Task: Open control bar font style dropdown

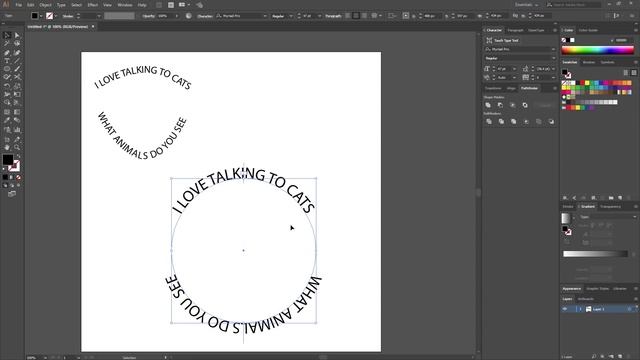Action: [x=291, y=16]
